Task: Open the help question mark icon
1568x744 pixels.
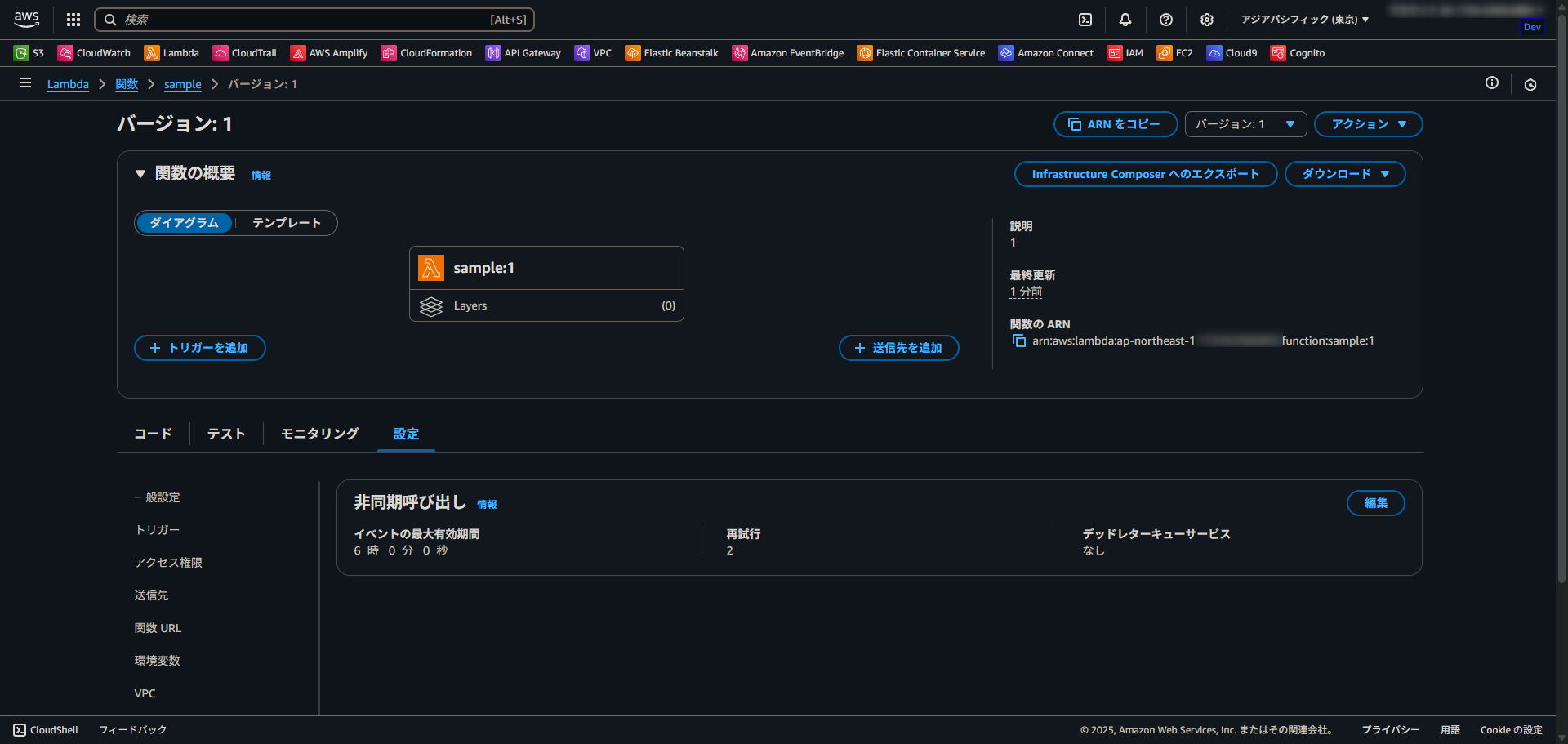Action: click(x=1166, y=20)
